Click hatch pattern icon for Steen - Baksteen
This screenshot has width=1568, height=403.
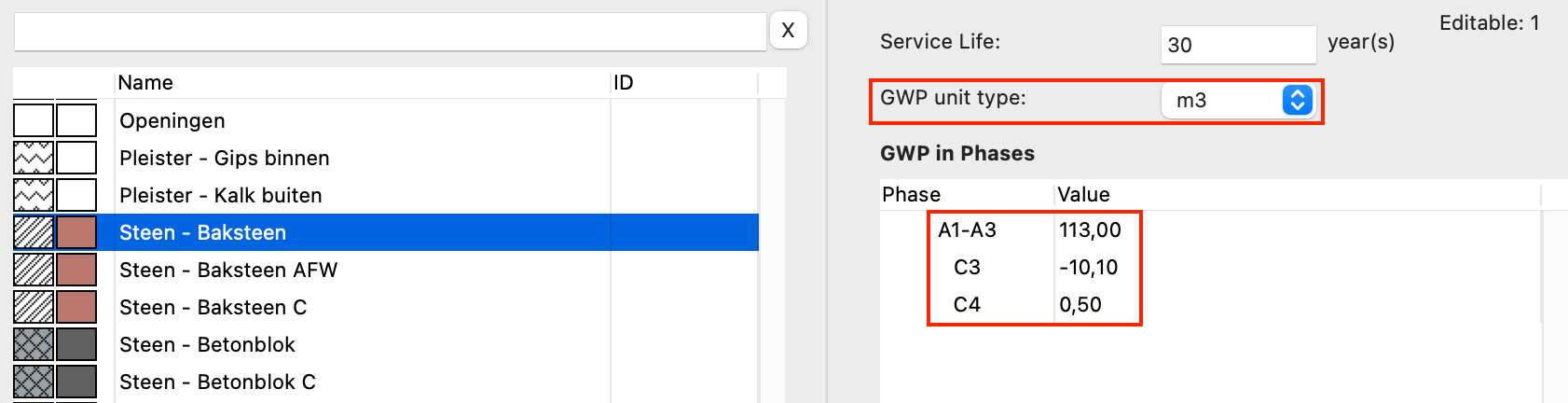(x=34, y=232)
